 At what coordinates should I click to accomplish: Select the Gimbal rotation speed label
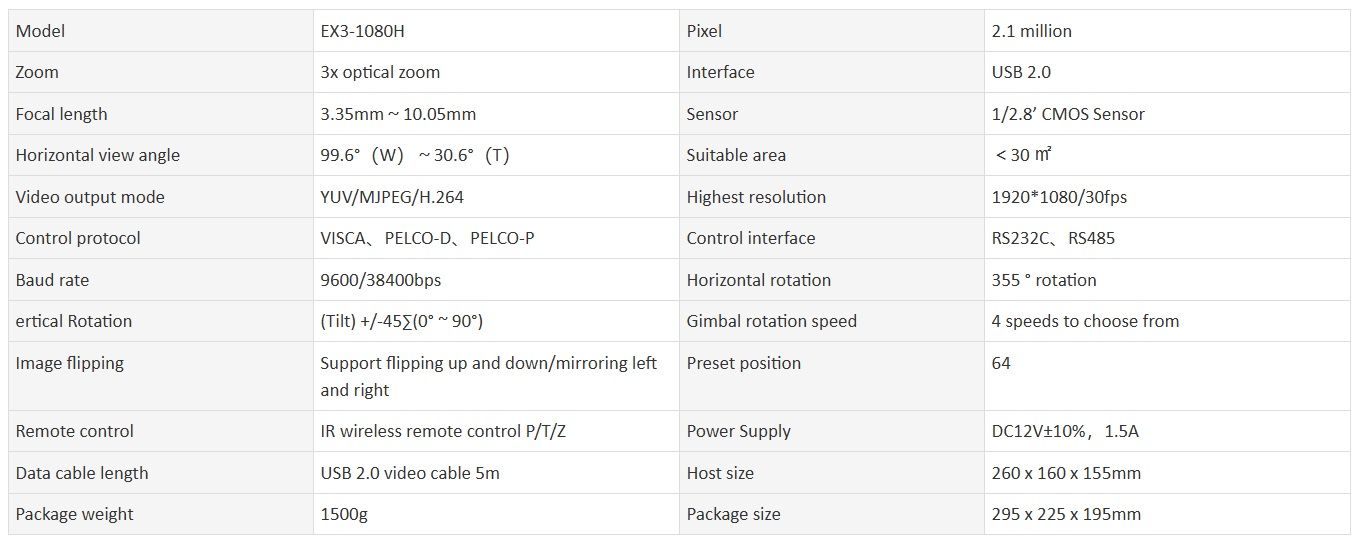tap(772, 321)
